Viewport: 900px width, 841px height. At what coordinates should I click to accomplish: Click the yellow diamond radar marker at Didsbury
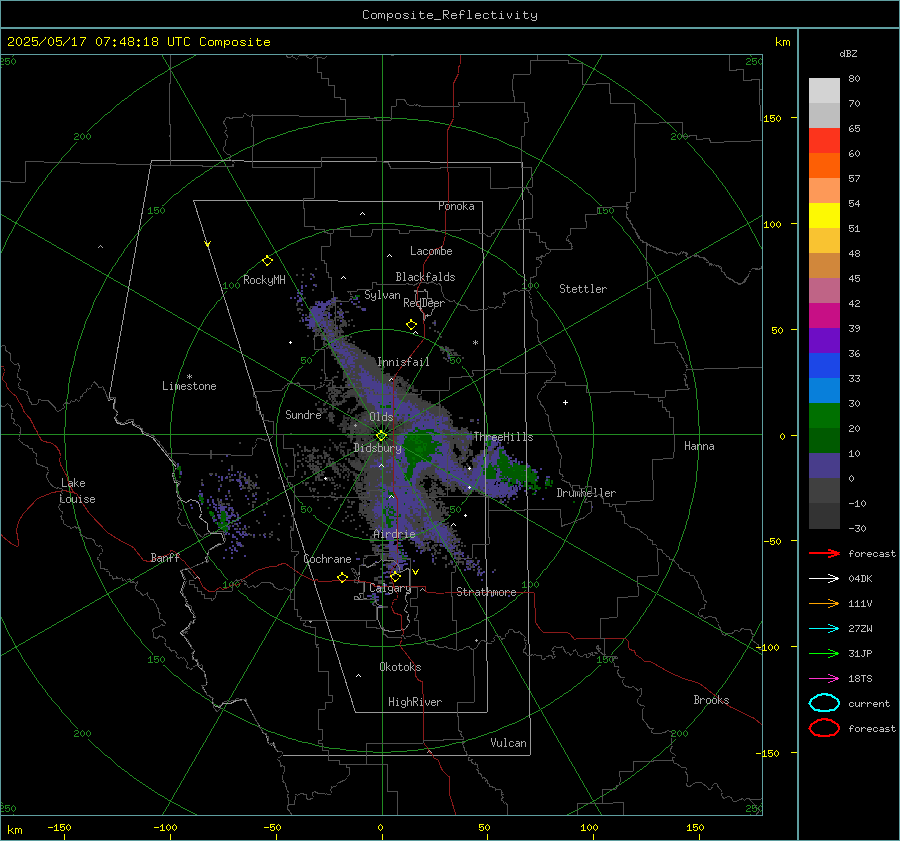click(x=381, y=436)
